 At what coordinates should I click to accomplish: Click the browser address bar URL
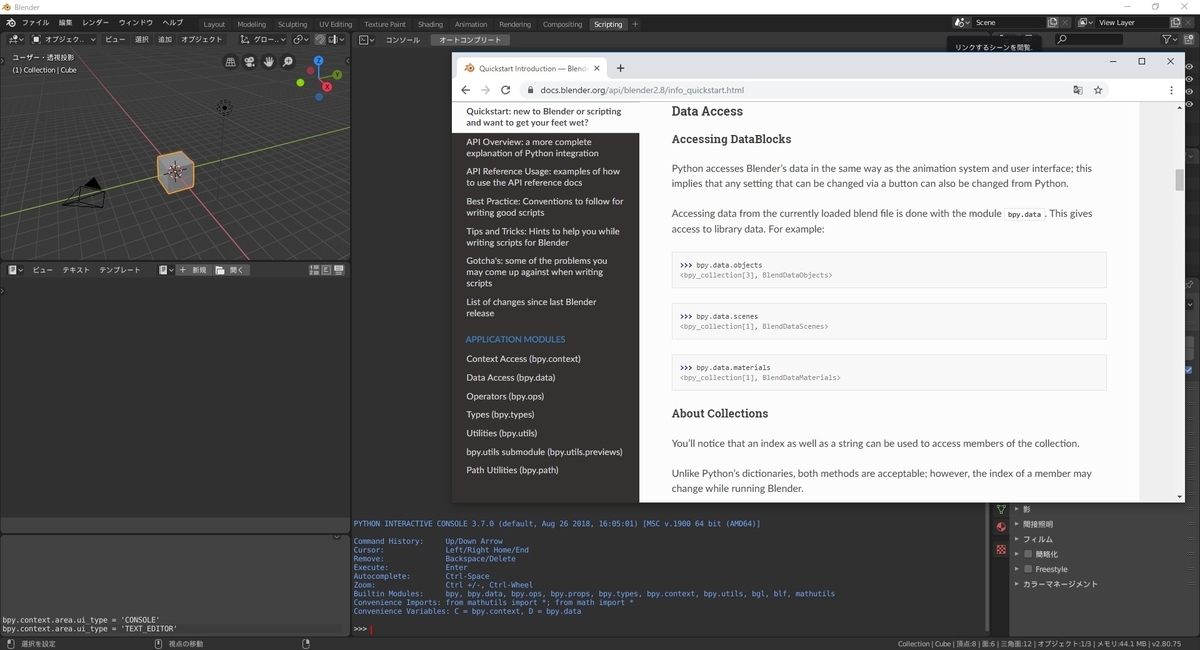(642, 90)
